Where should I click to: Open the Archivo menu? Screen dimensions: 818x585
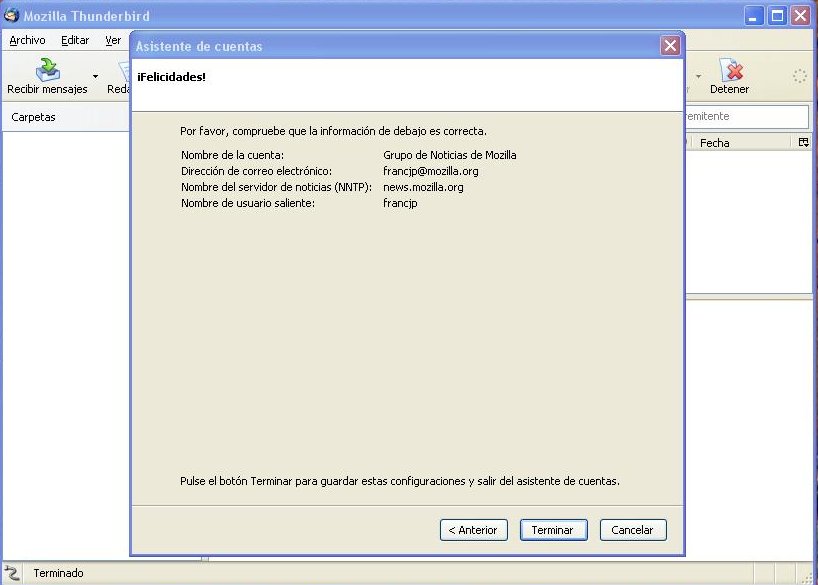pos(27,40)
